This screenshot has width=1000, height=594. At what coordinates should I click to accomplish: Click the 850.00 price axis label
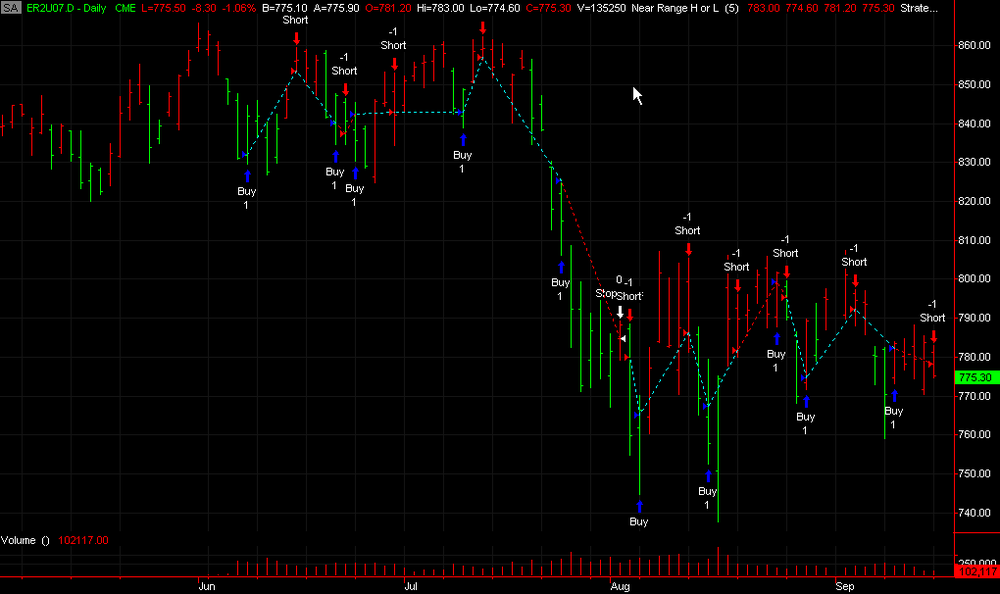(x=974, y=84)
